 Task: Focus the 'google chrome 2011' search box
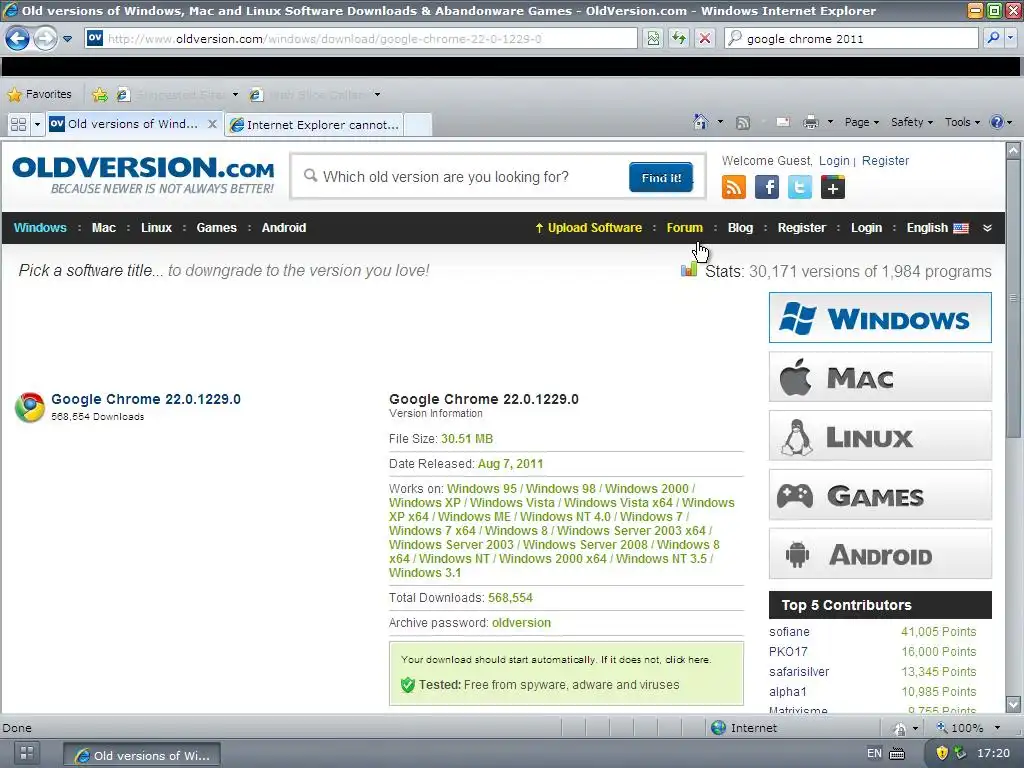click(851, 39)
